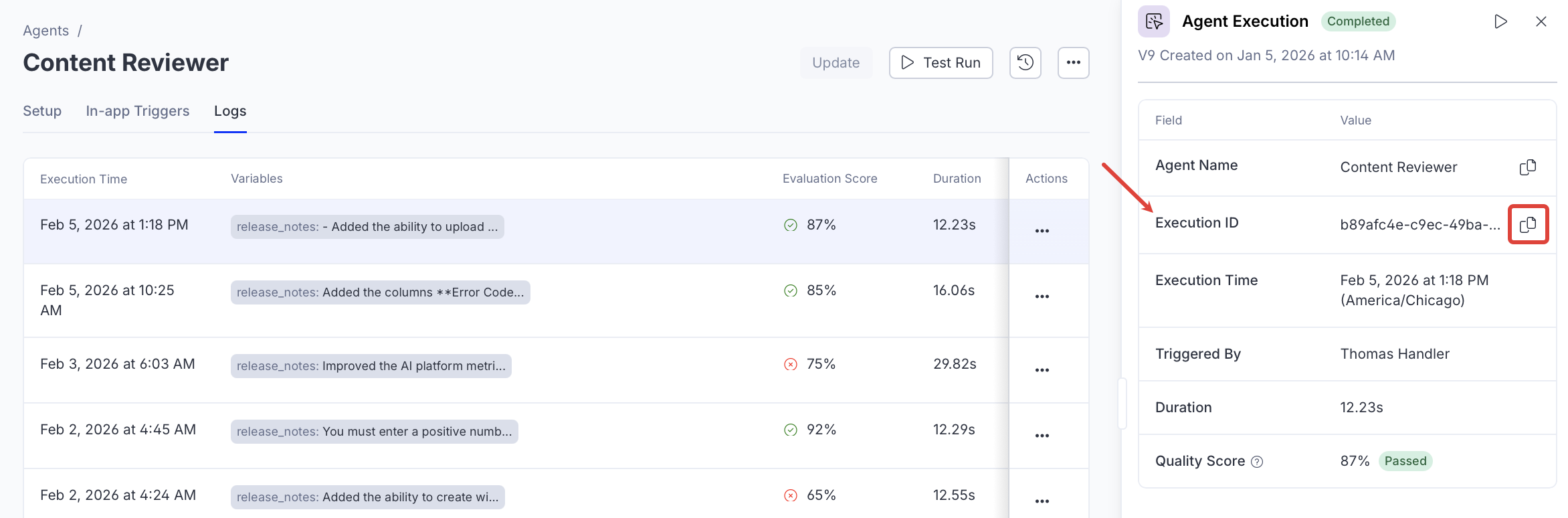Click the Update button
The height and width of the screenshot is (518, 1568).
pos(836,63)
